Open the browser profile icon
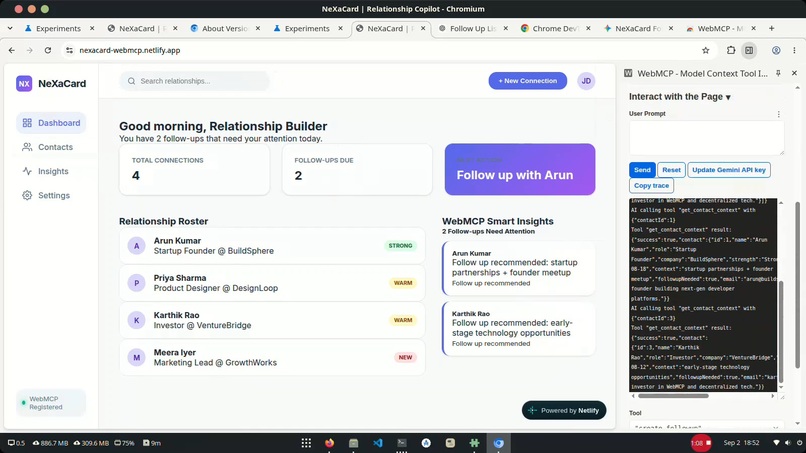The height and width of the screenshot is (453, 806). point(776,50)
